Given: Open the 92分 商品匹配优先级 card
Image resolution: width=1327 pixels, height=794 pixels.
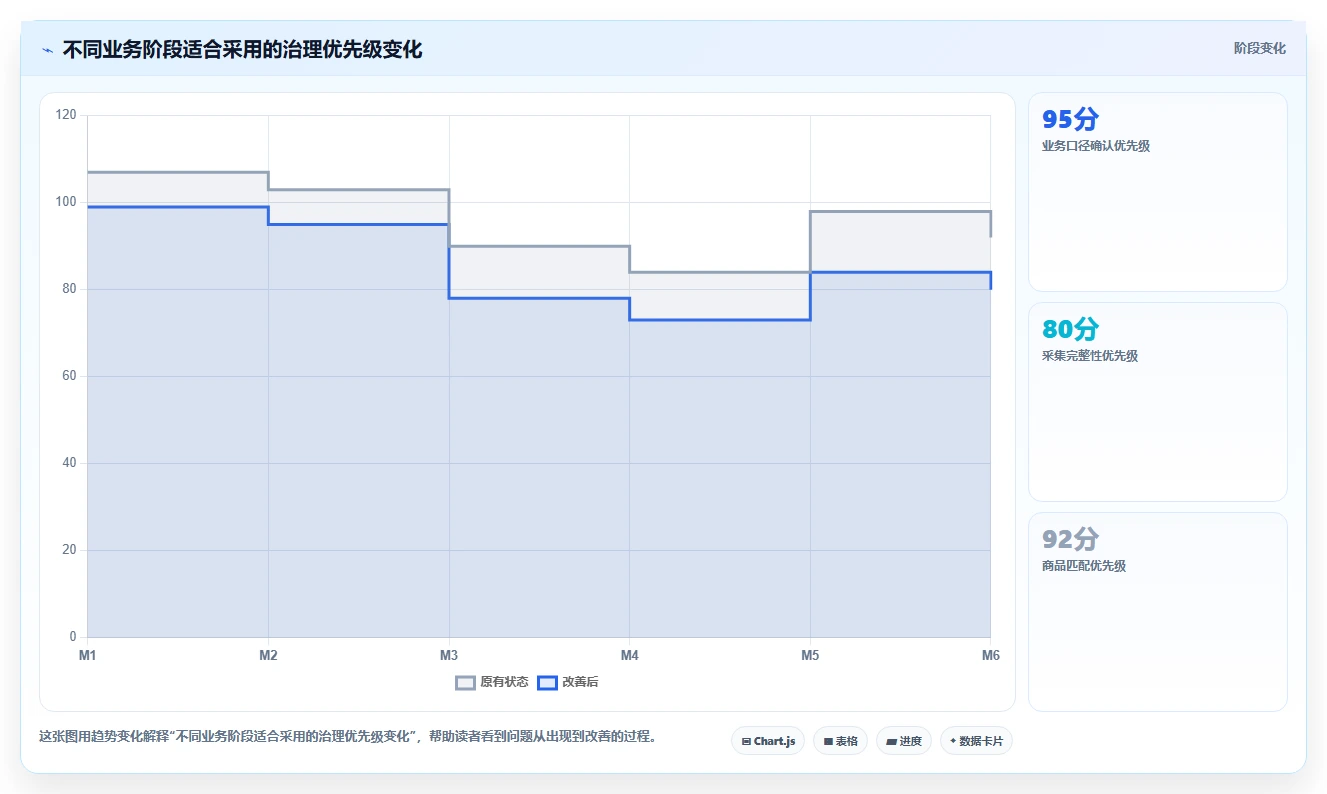Looking at the screenshot, I should tap(1157, 612).
